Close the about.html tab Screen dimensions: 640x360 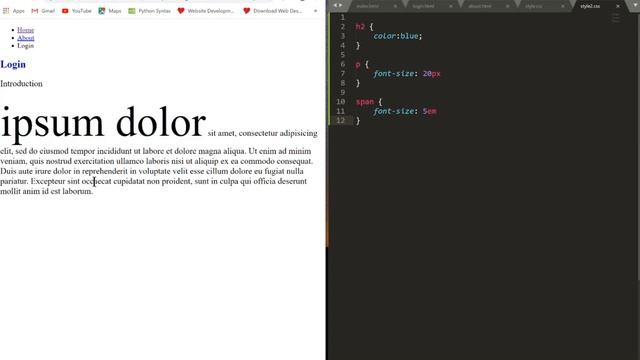(507, 6)
